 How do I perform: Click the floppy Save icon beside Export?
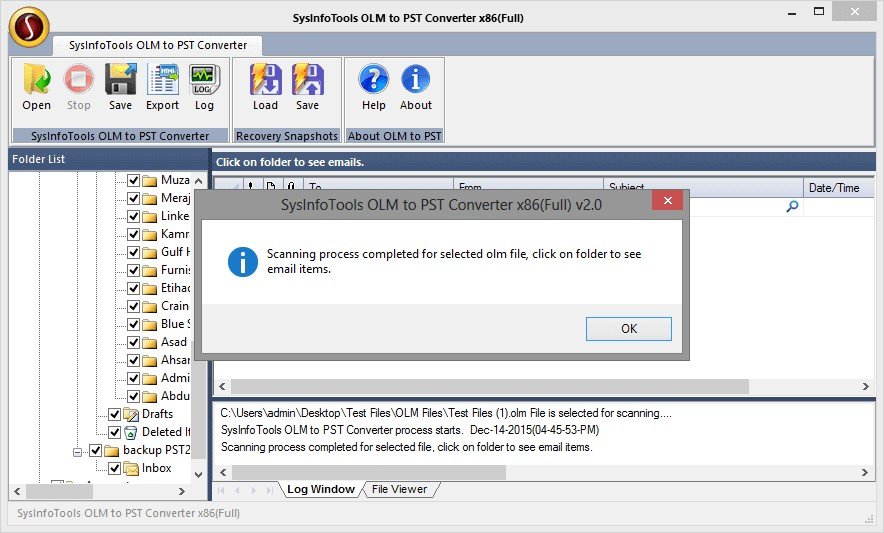[x=121, y=79]
